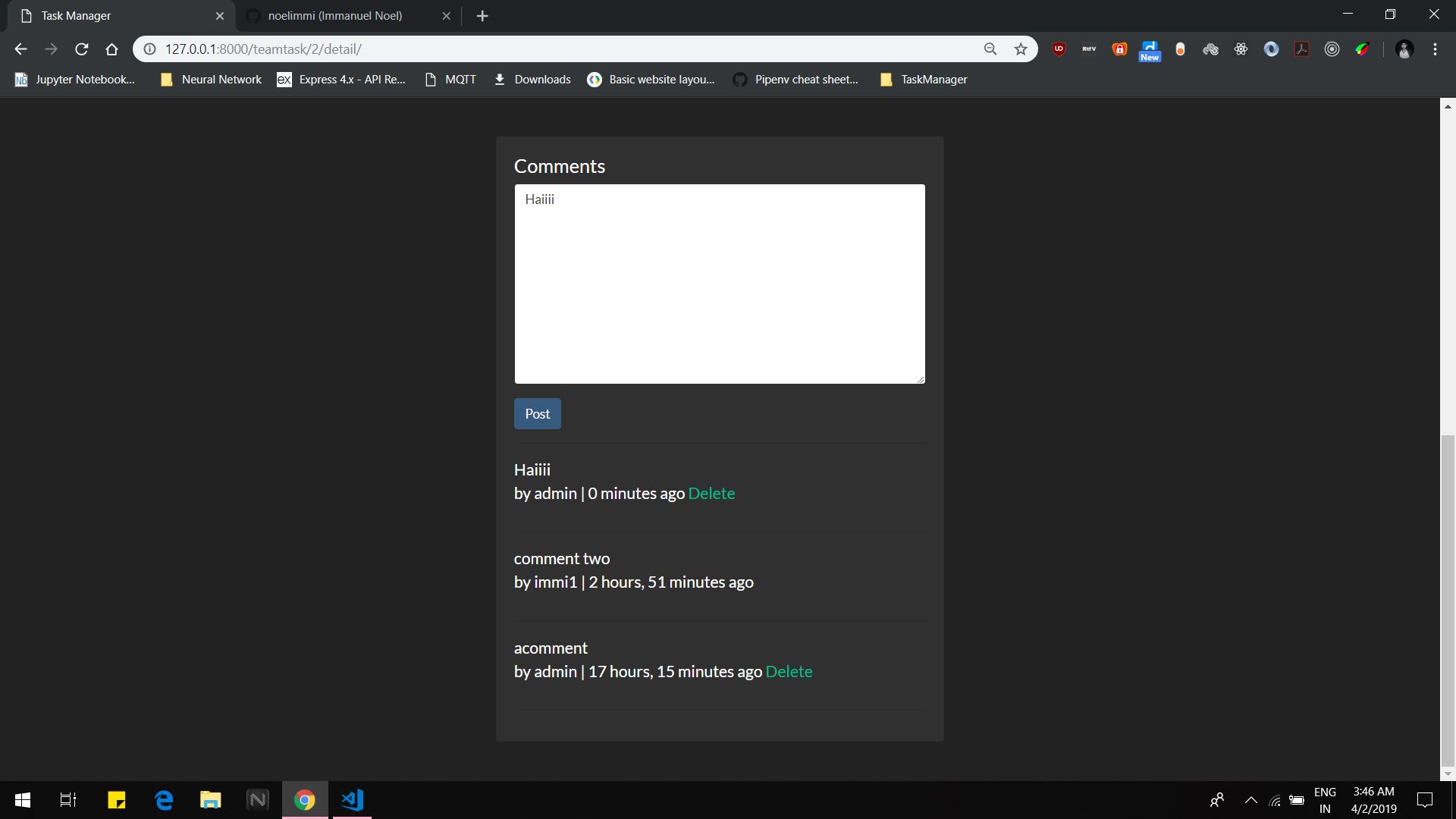Open the Pipenv cheat sheet bookmark
The image size is (1456, 819).
pos(796,80)
